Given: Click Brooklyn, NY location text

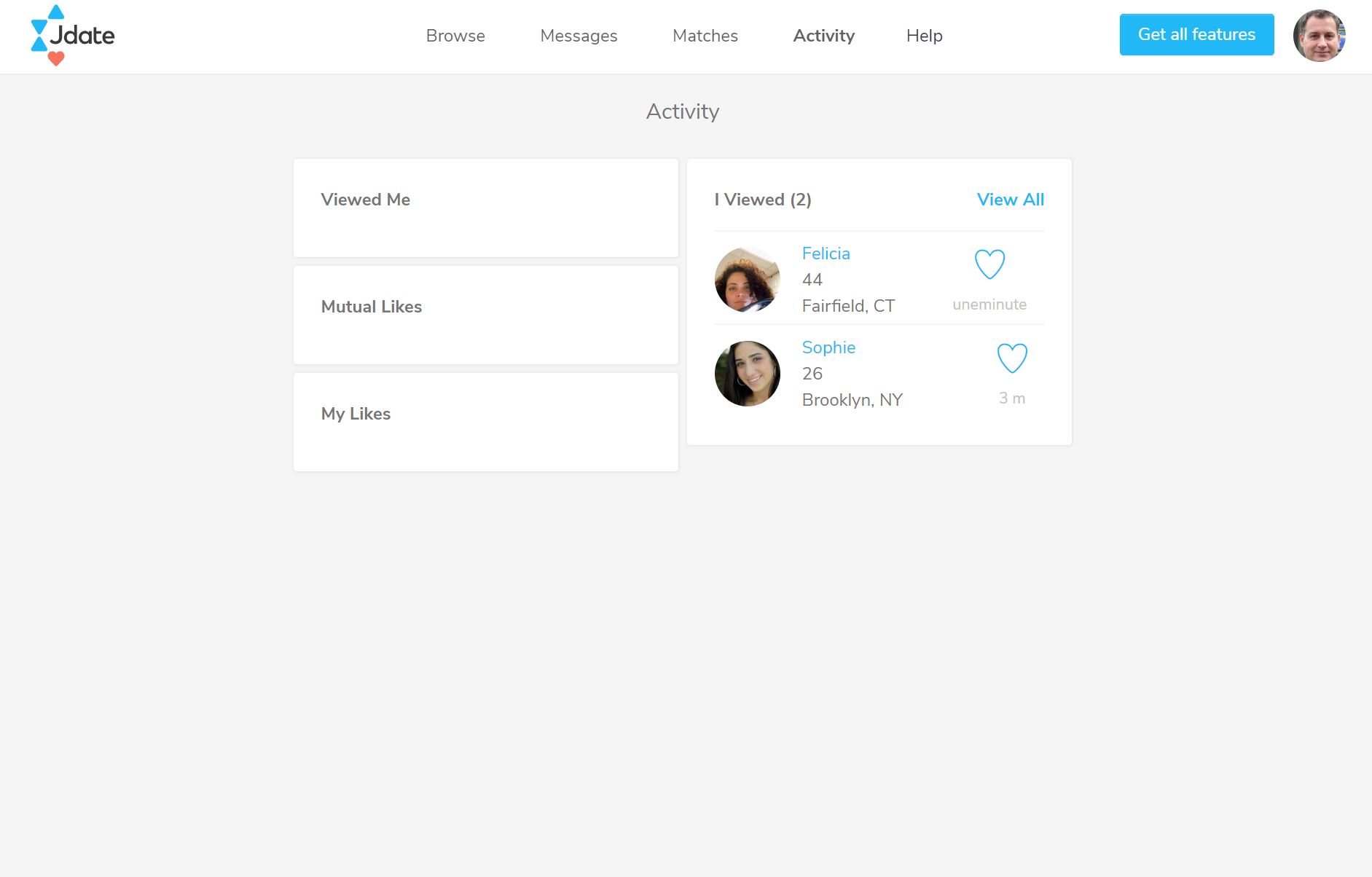Looking at the screenshot, I should 852,400.
